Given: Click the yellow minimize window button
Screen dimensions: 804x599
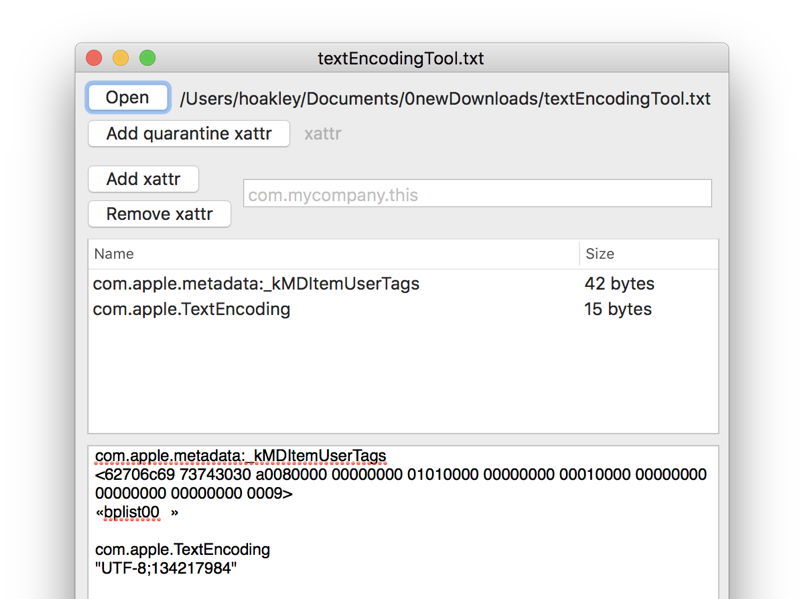Looking at the screenshot, I should point(120,59).
